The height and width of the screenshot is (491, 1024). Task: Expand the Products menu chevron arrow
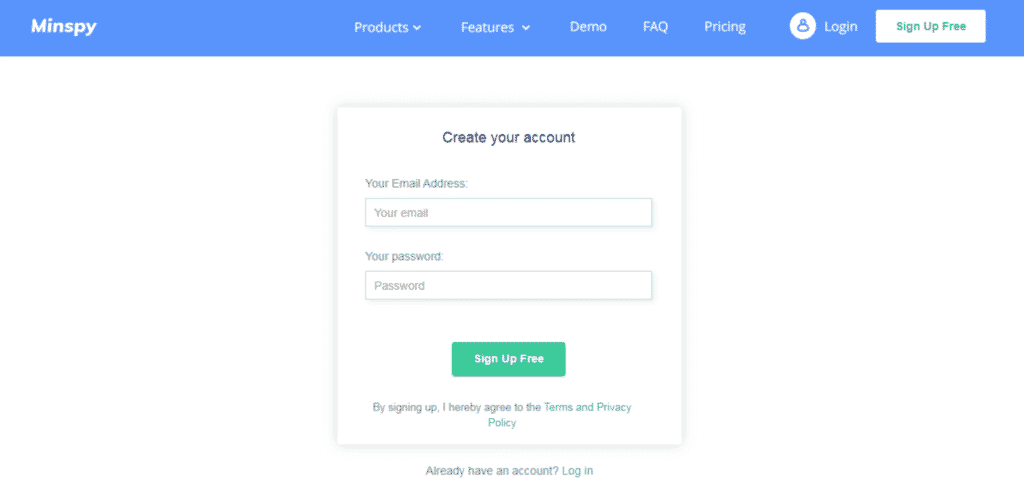[417, 28]
